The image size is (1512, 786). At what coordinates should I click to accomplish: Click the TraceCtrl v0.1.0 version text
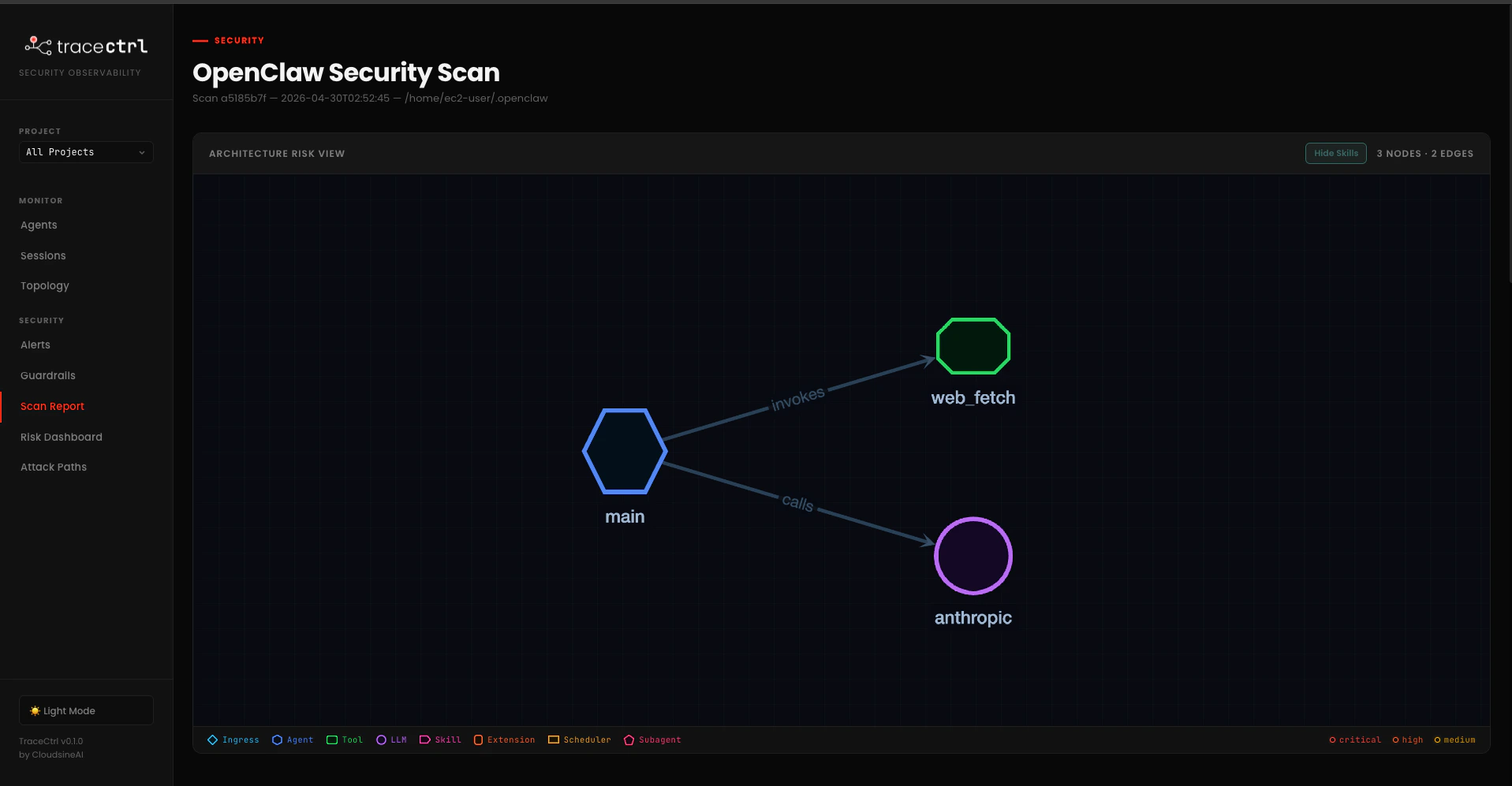point(51,741)
